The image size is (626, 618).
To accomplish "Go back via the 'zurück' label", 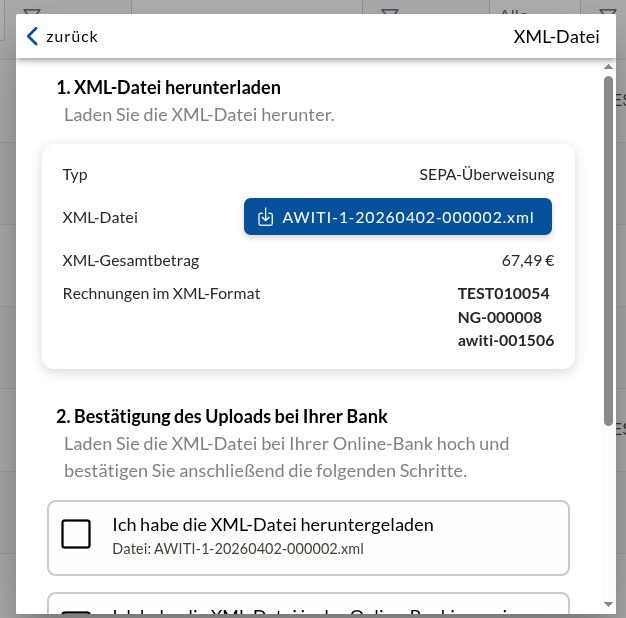I will [x=72, y=37].
